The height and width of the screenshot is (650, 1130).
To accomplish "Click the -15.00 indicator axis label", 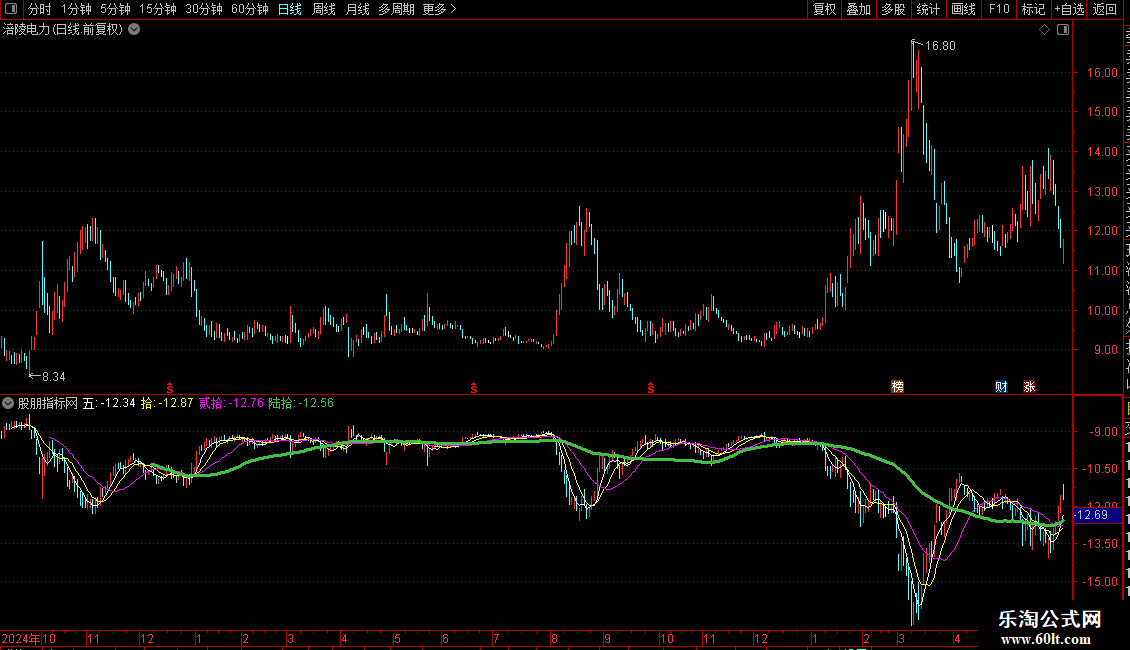I will pyautogui.click(x=1102, y=582).
